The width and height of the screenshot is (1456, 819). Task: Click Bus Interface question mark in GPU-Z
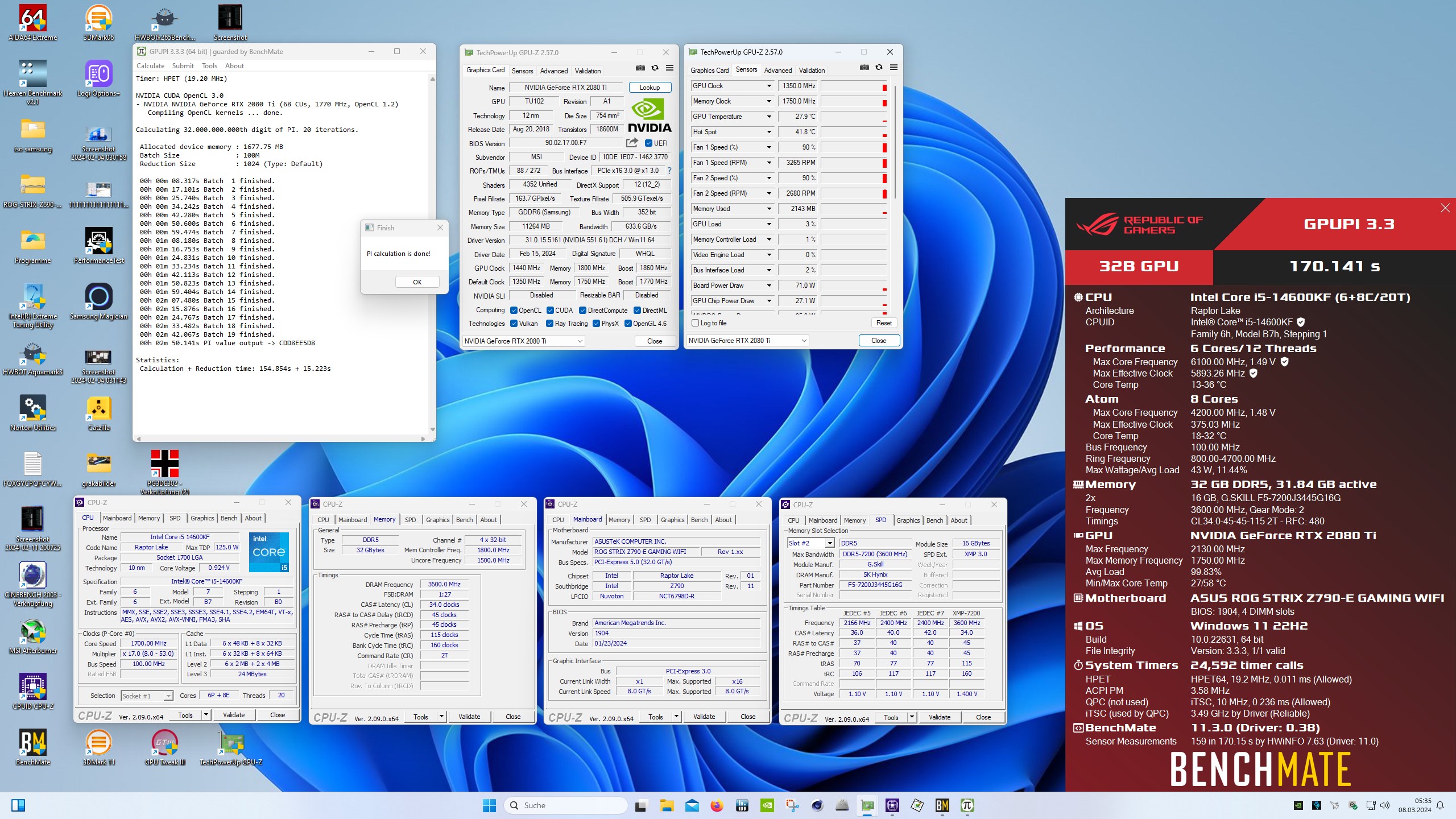pos(669,171)
